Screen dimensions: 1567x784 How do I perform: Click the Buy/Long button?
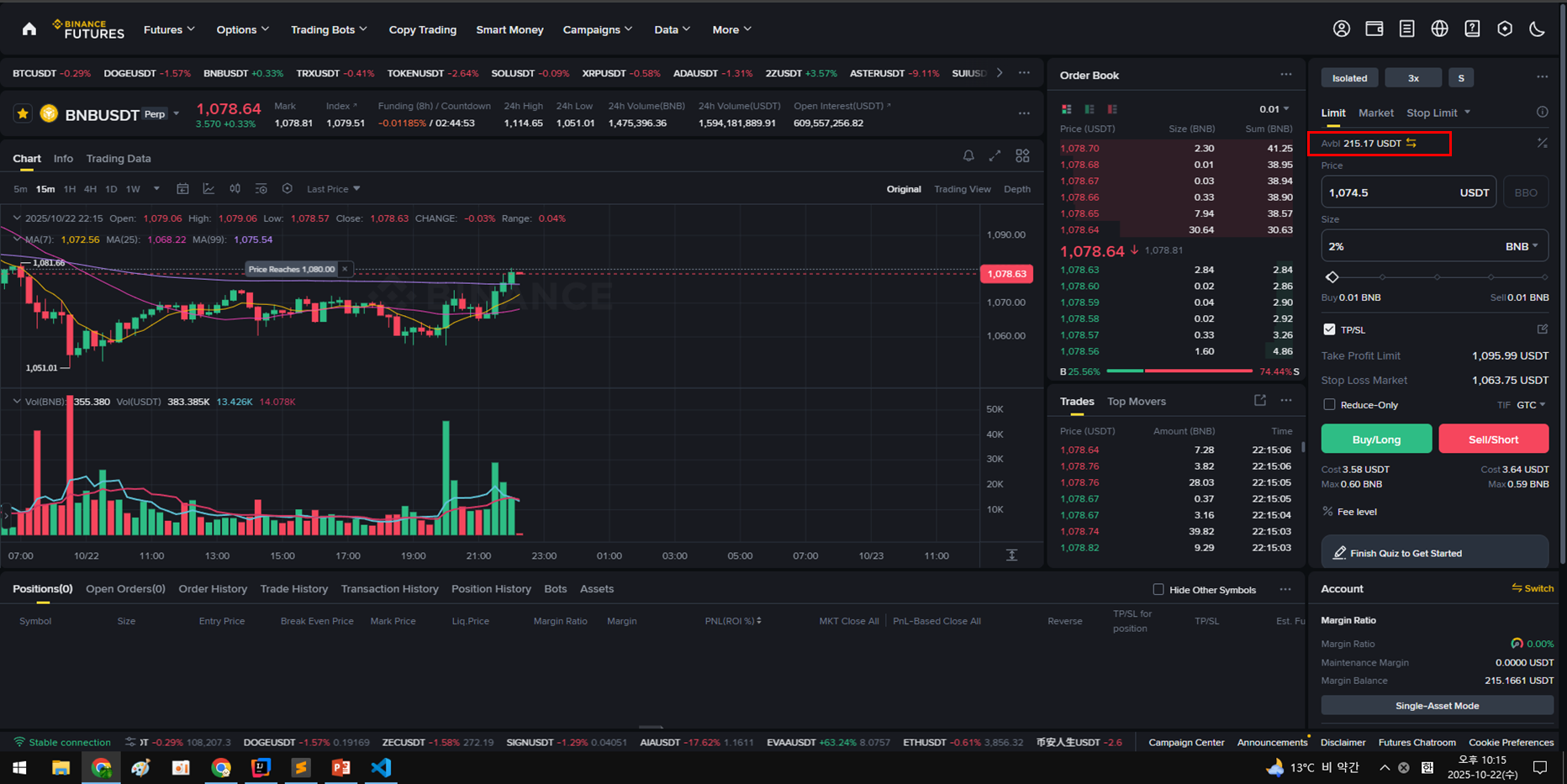point(1376,439)
